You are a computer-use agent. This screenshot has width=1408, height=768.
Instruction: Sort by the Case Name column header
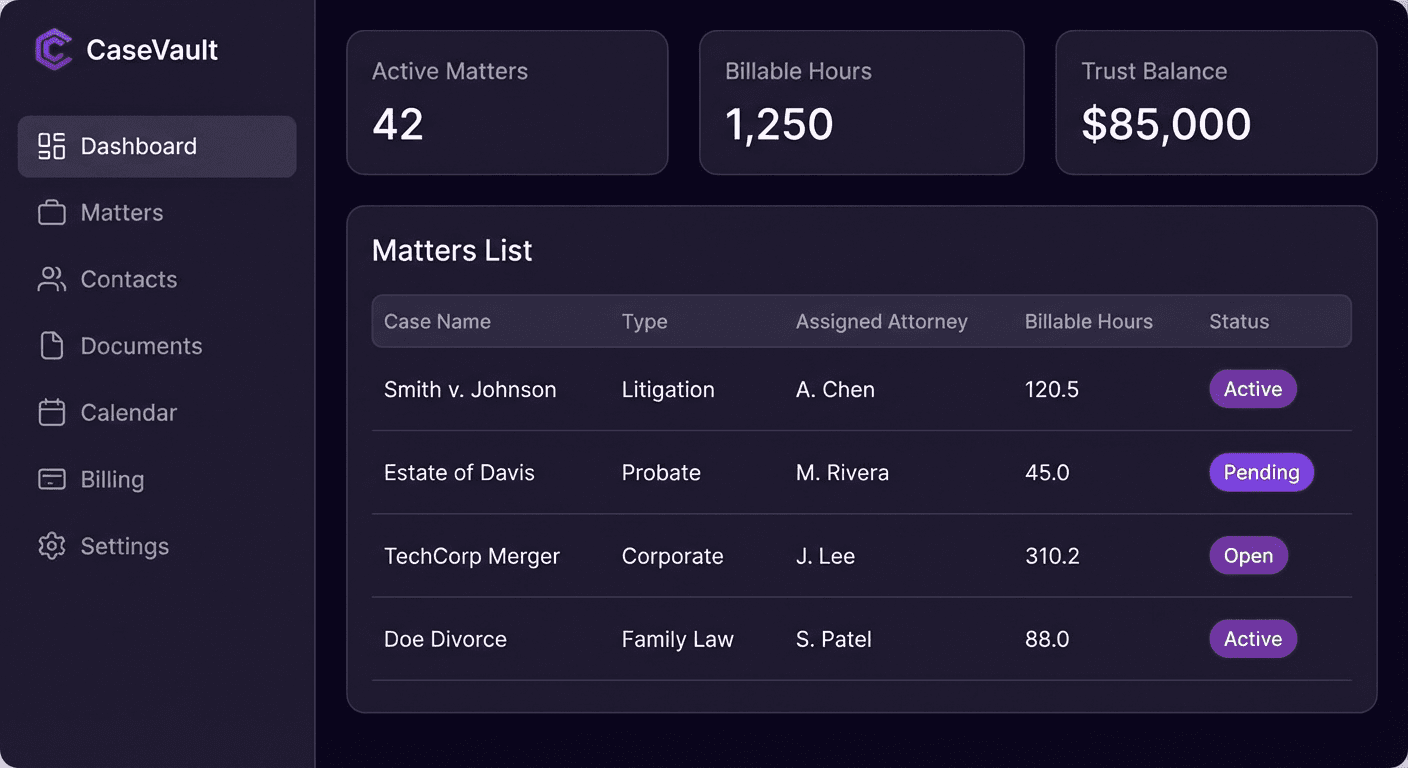(437, 321)
